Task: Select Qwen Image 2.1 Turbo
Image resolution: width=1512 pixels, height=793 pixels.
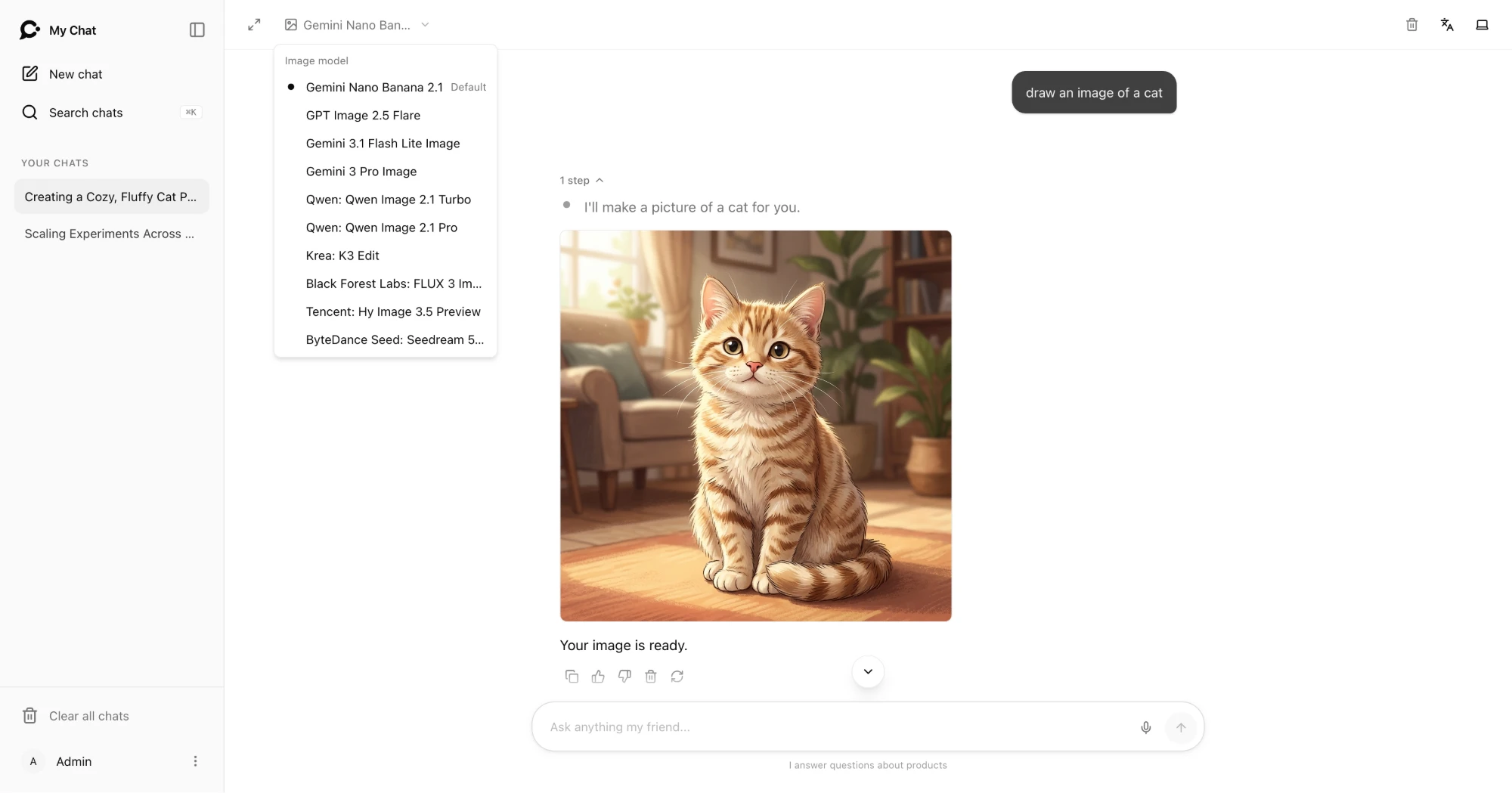Action: point(386,200)
